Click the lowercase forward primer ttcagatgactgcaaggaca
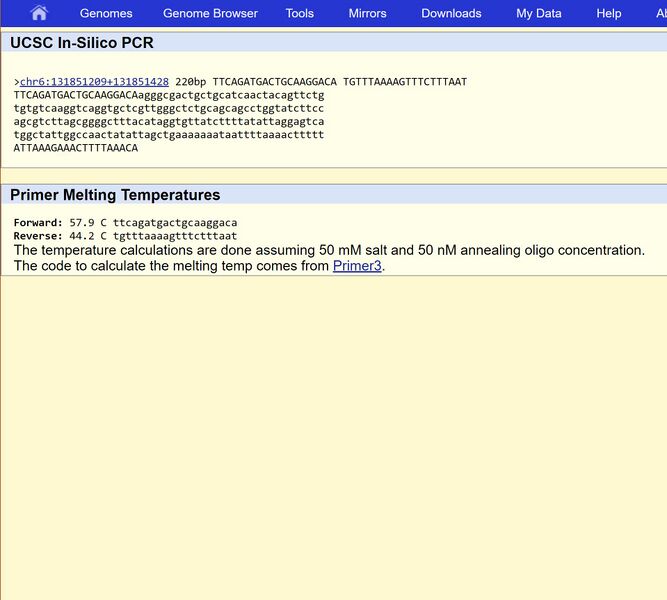Screen dimensions: 667x600 click(x=175, y=223)
